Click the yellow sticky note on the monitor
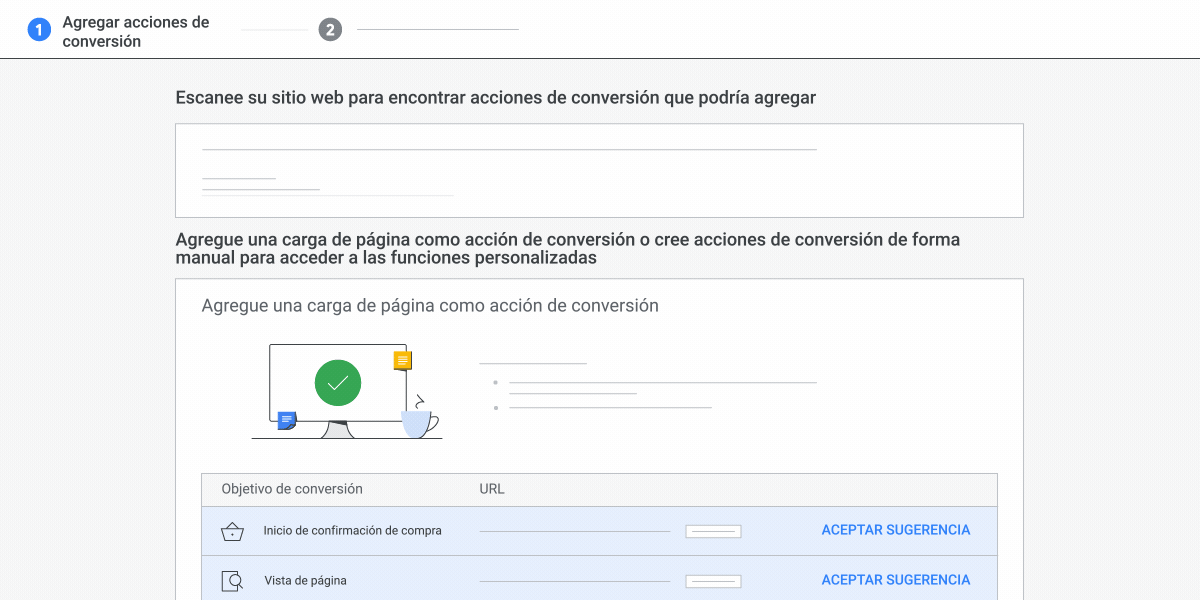Screen dimensions: 1200x600 [403, 360]
